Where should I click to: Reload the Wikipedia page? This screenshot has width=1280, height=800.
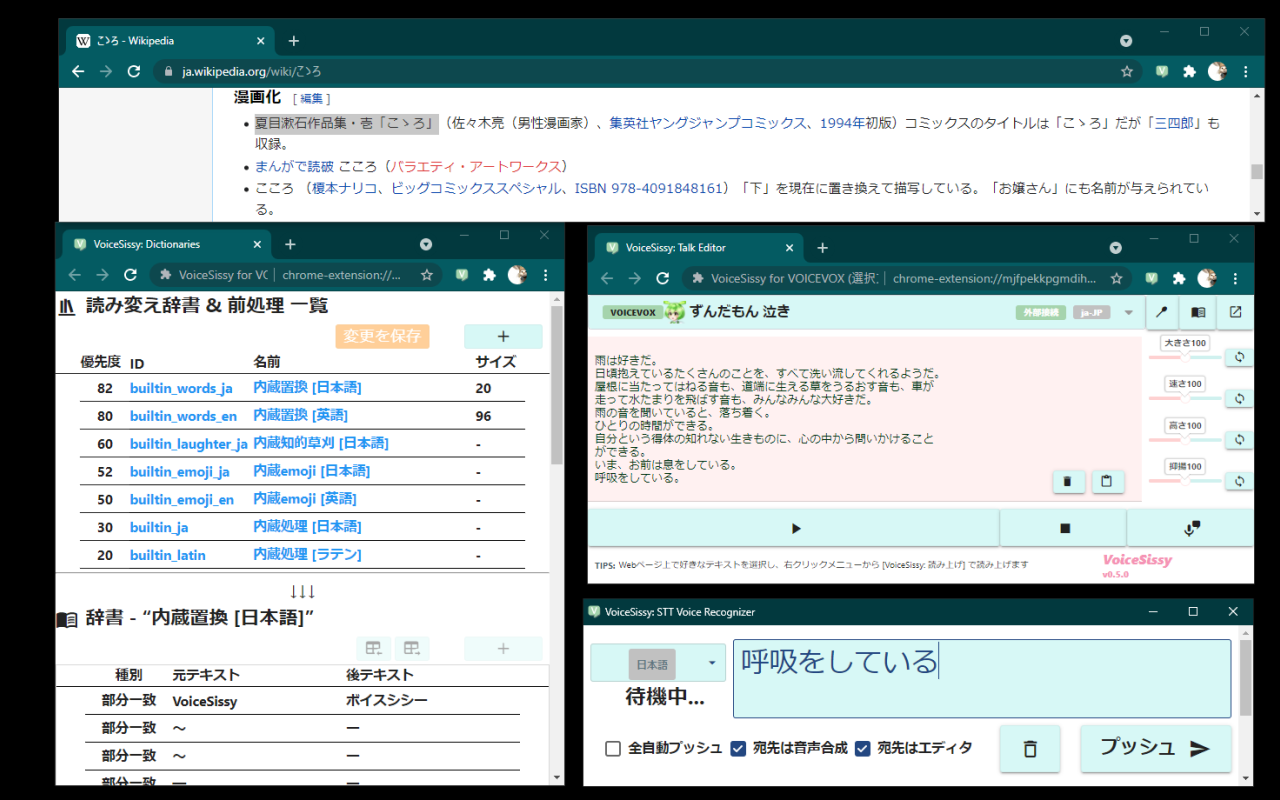point(134,72)
